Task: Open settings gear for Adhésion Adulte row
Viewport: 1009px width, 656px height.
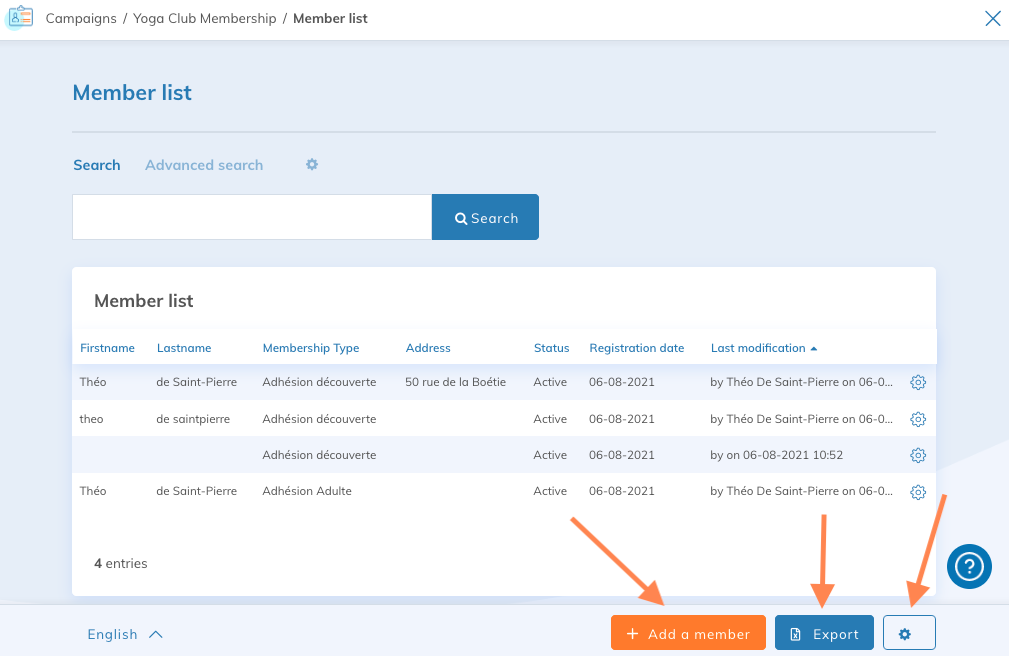Action: (x=918, y=492)
